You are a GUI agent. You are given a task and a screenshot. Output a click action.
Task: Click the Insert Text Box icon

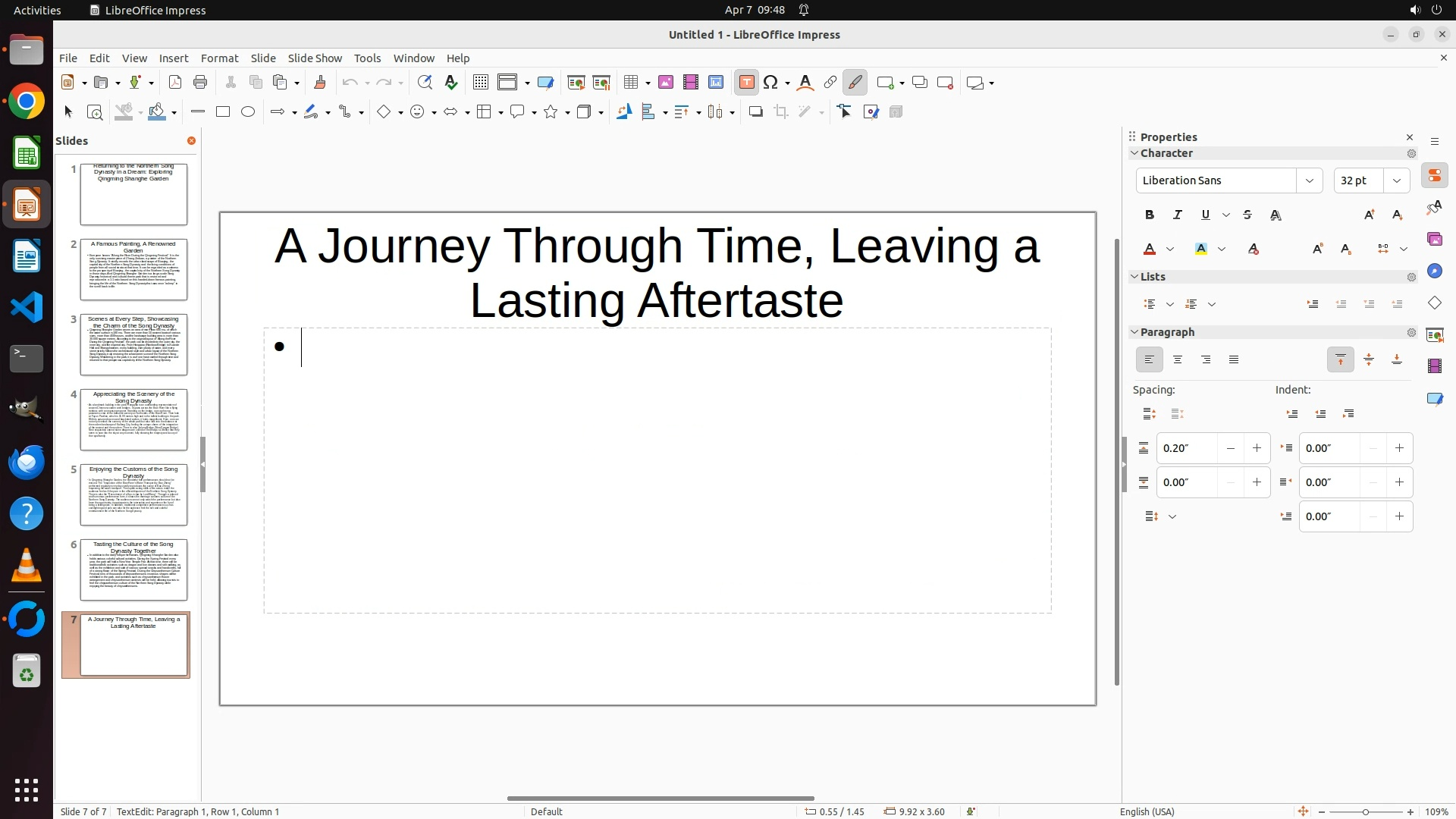pyautogui.click(x=746, y=83)
